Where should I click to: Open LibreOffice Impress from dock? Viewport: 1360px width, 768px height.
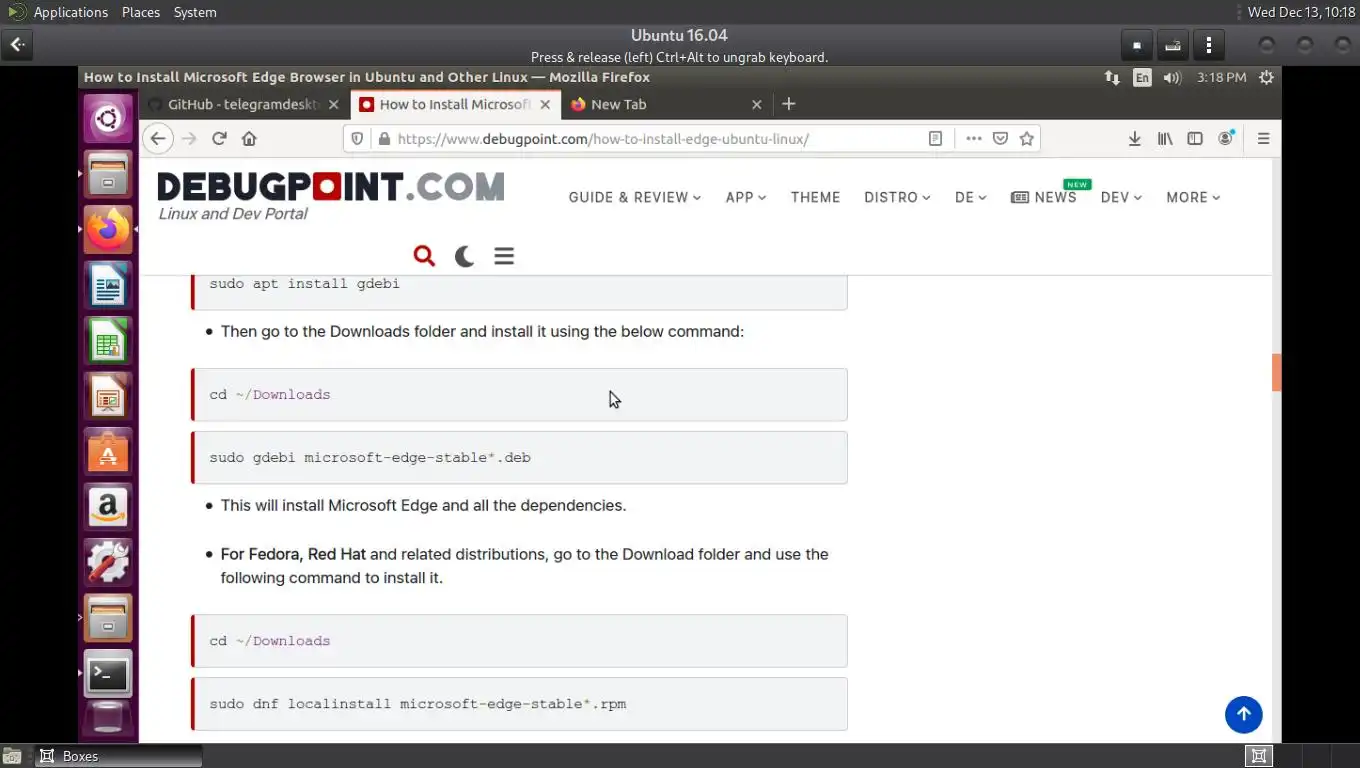[108, 397]
